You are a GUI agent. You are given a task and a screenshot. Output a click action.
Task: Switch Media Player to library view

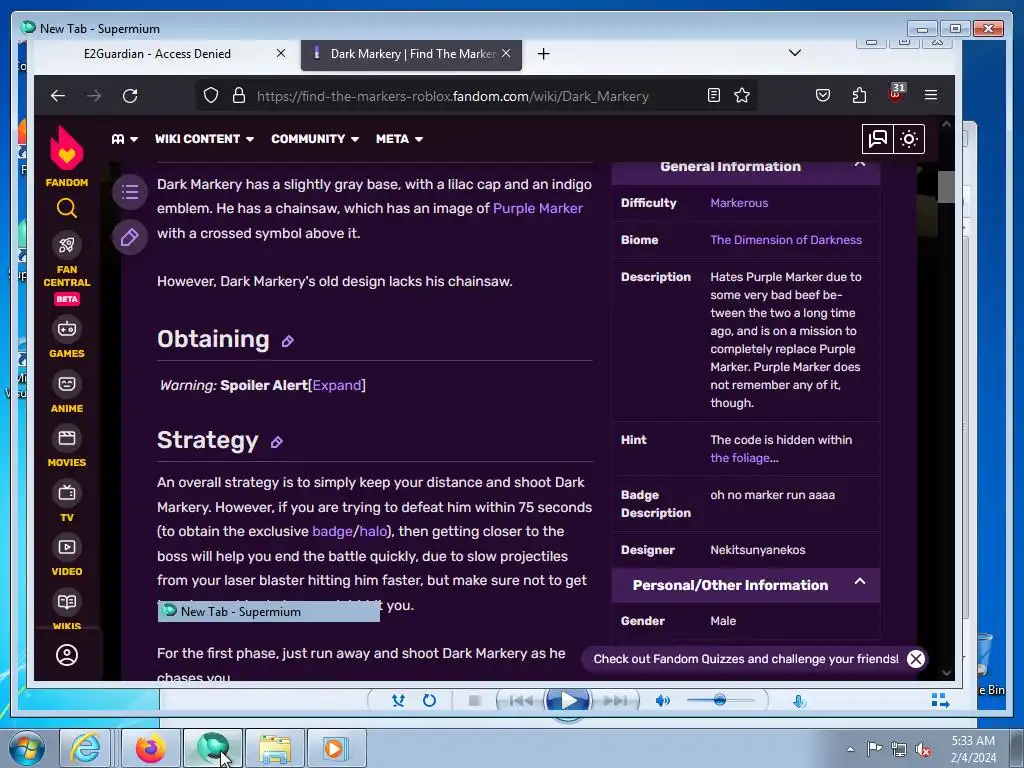940,700
